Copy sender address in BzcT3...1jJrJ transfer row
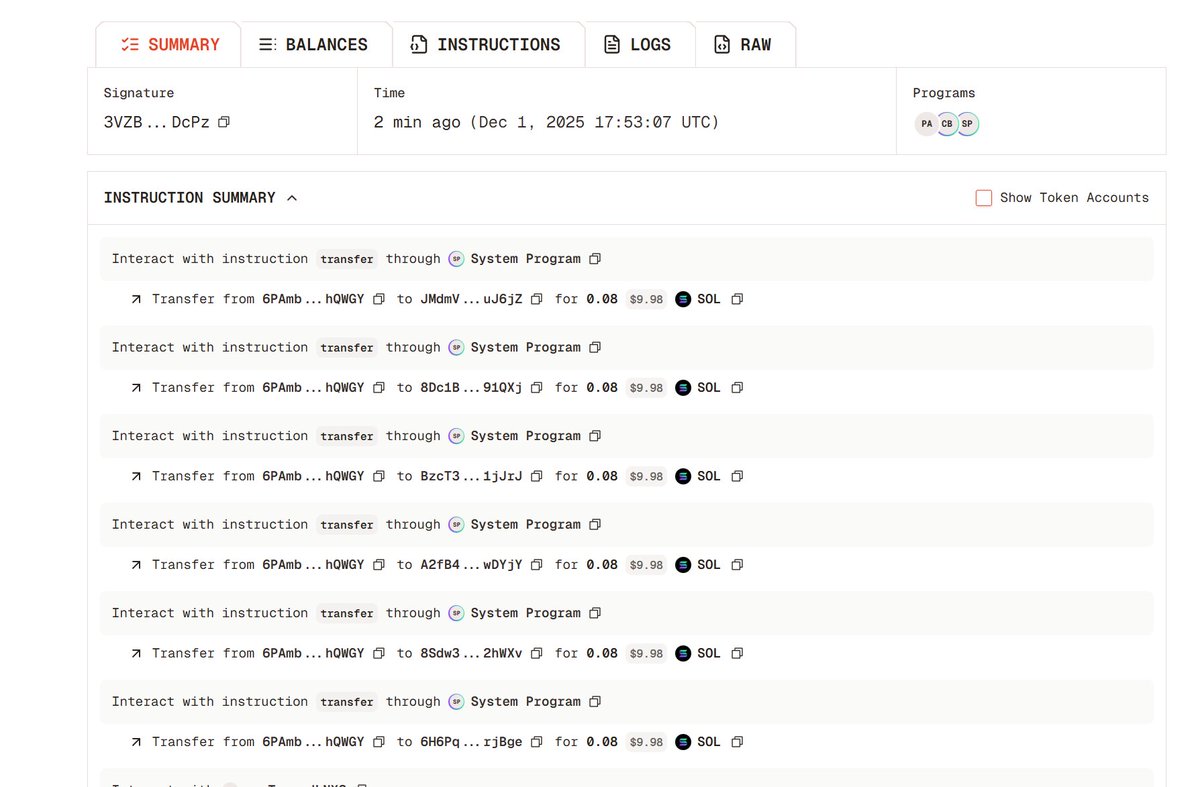 point(379,476)
